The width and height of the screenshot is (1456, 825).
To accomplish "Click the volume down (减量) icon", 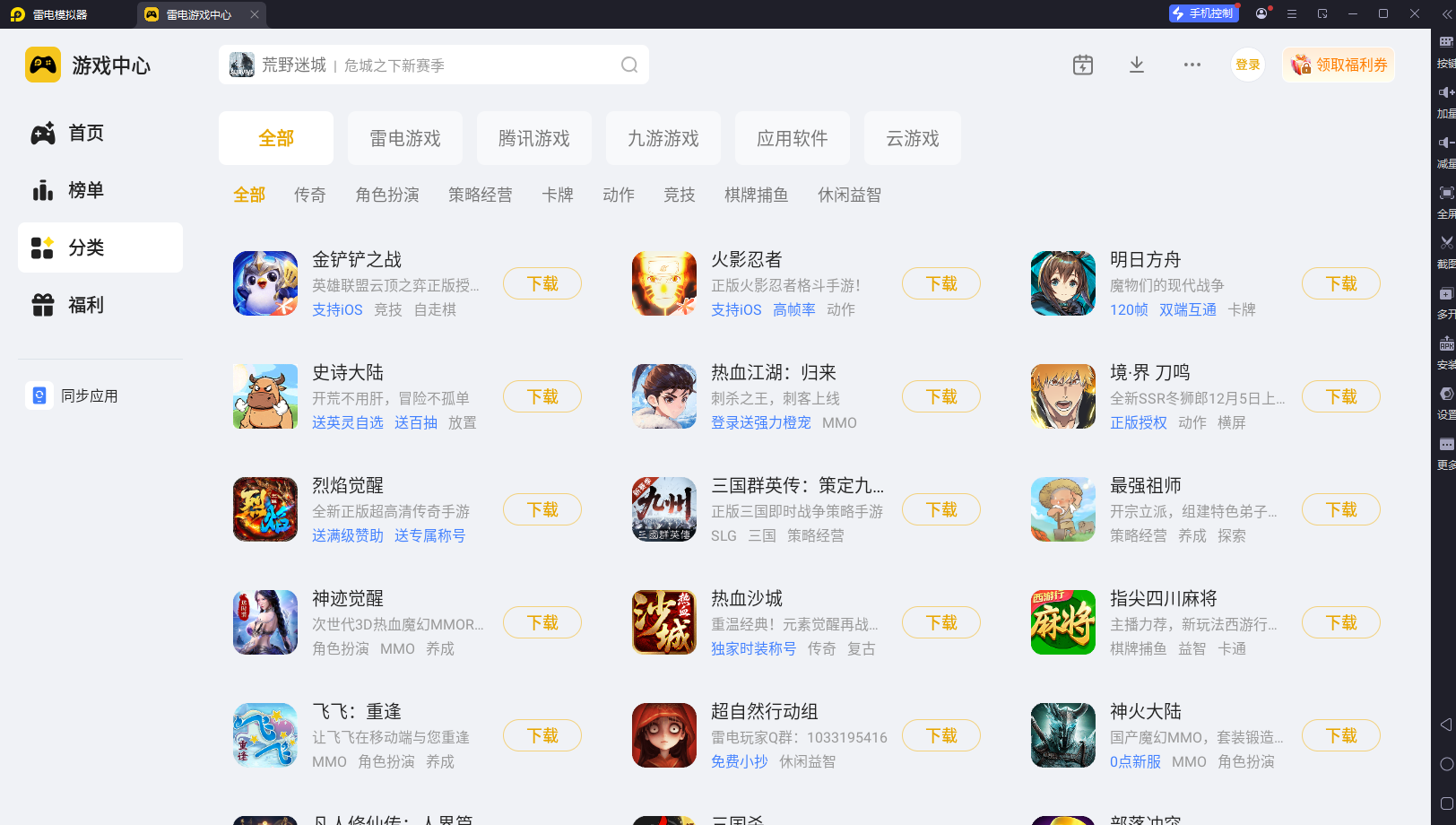I will click(x=1445, y=143).
